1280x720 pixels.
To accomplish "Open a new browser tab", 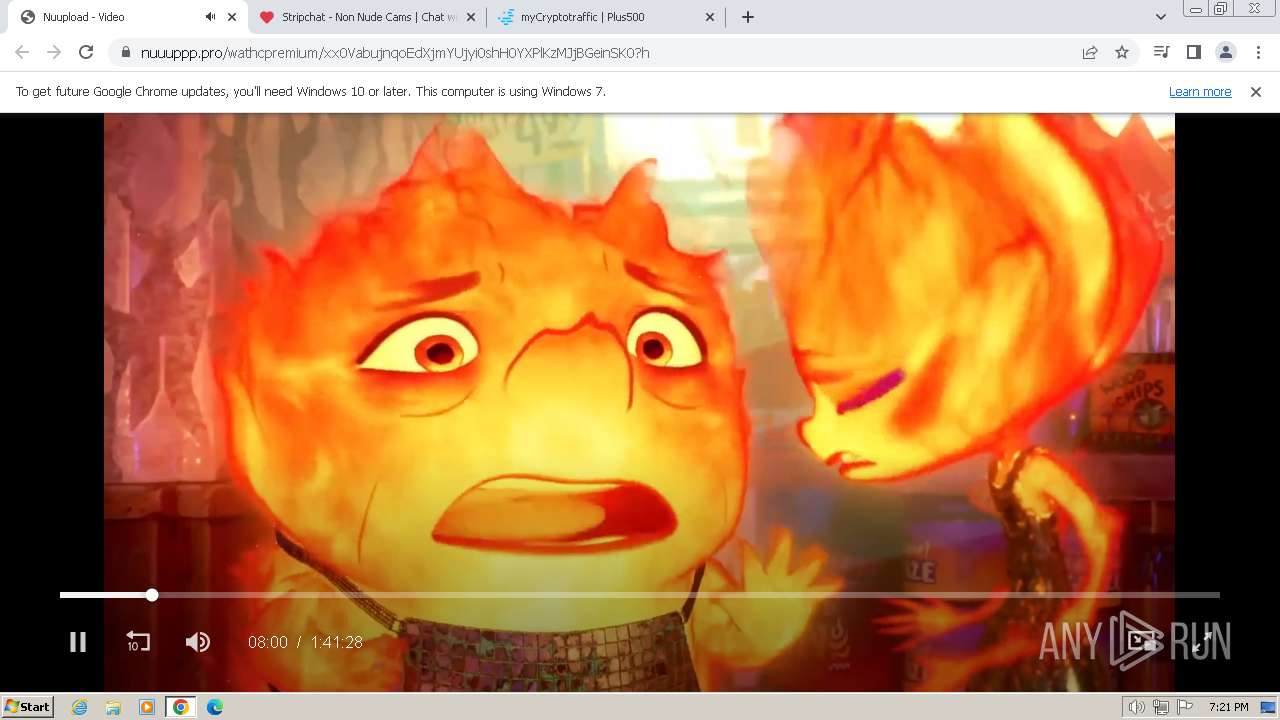I will [x=748, y=17].
